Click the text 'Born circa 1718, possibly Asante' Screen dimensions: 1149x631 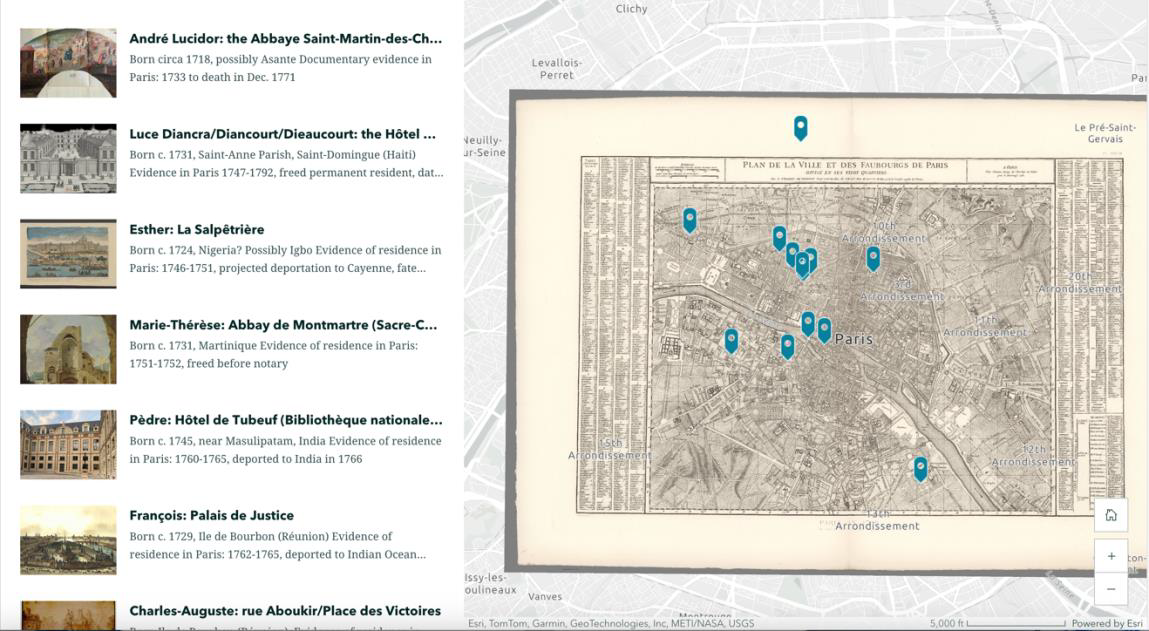click(x=213, y=59)
